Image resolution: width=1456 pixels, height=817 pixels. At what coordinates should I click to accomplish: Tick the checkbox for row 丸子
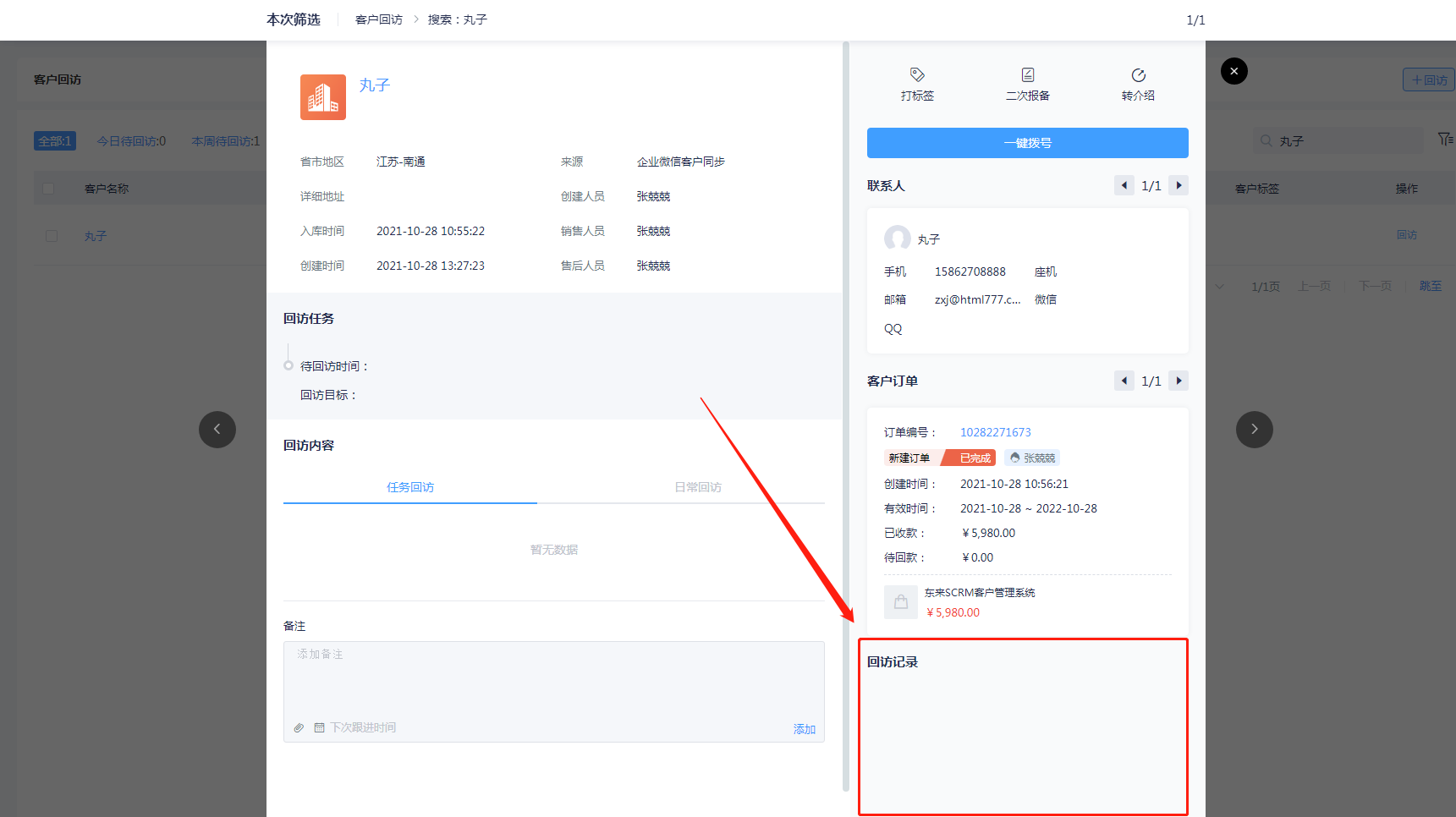tap(52, 236)
